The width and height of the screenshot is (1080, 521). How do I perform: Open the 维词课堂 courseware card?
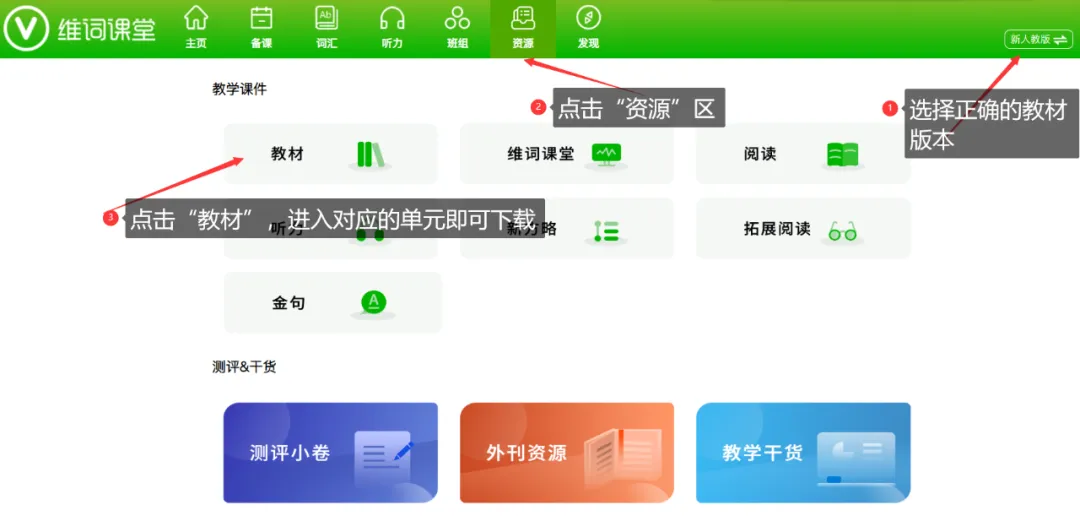567,154
